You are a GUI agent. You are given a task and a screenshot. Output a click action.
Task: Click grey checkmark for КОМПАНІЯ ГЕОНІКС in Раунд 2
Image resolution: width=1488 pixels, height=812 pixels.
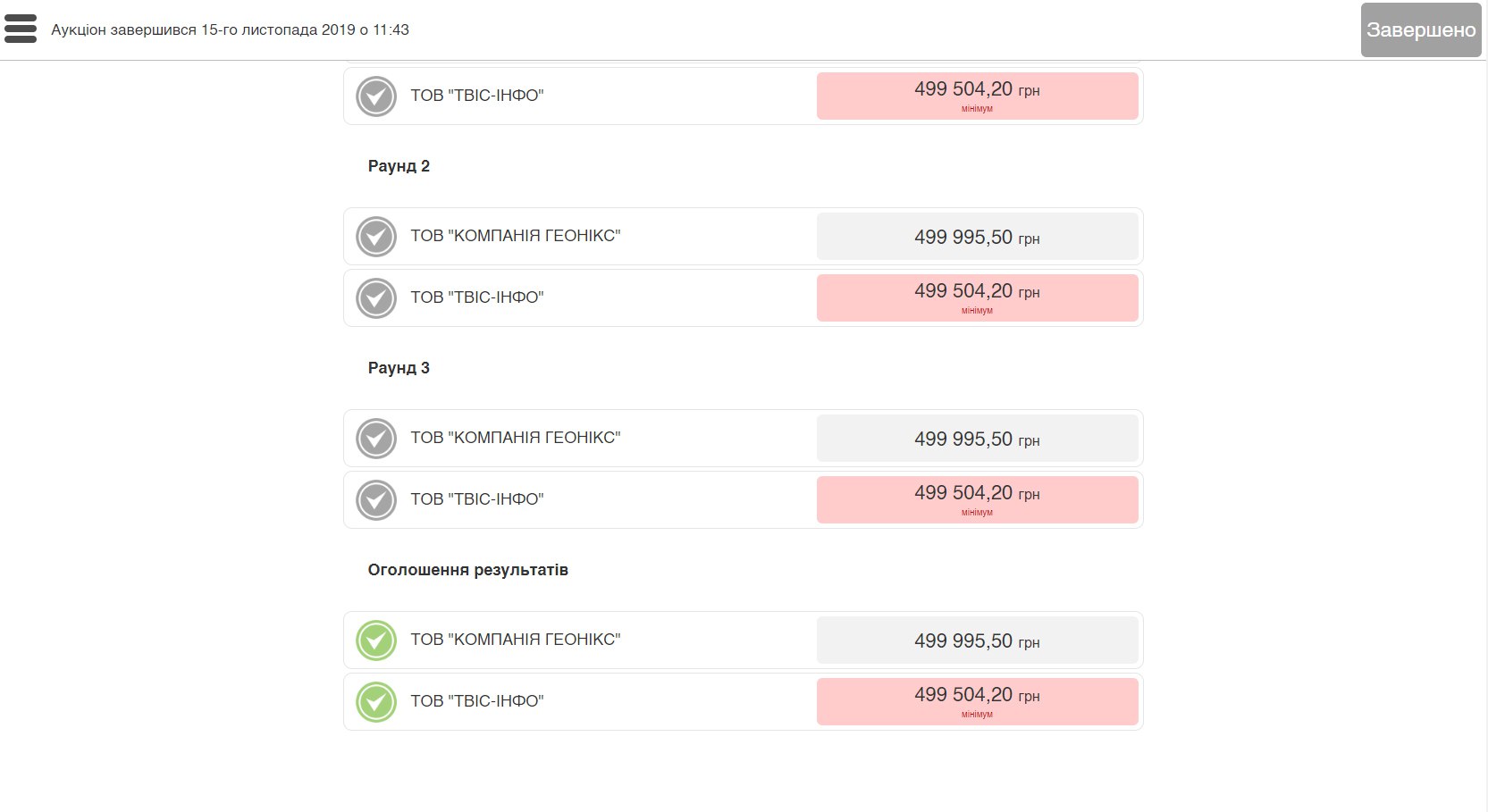[376, 237]
